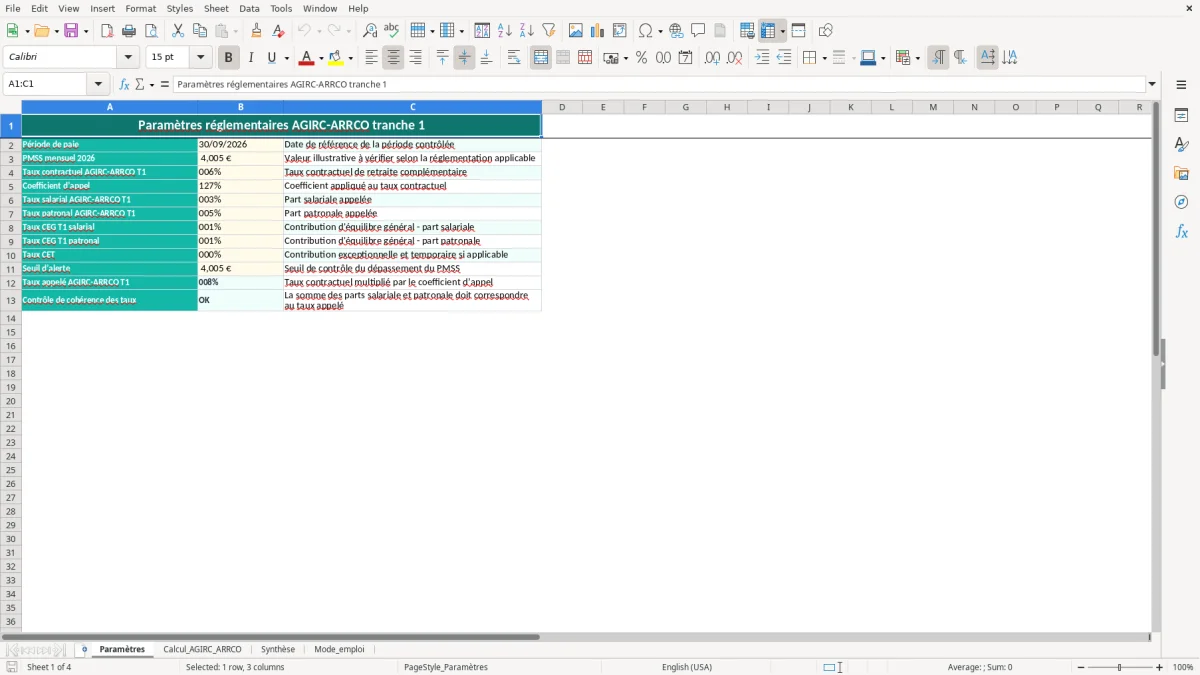Switch to Calcul_AGIRC_ARRCO sheet tab
This screenshot has width=1200, height=675.
click(202, 649)
